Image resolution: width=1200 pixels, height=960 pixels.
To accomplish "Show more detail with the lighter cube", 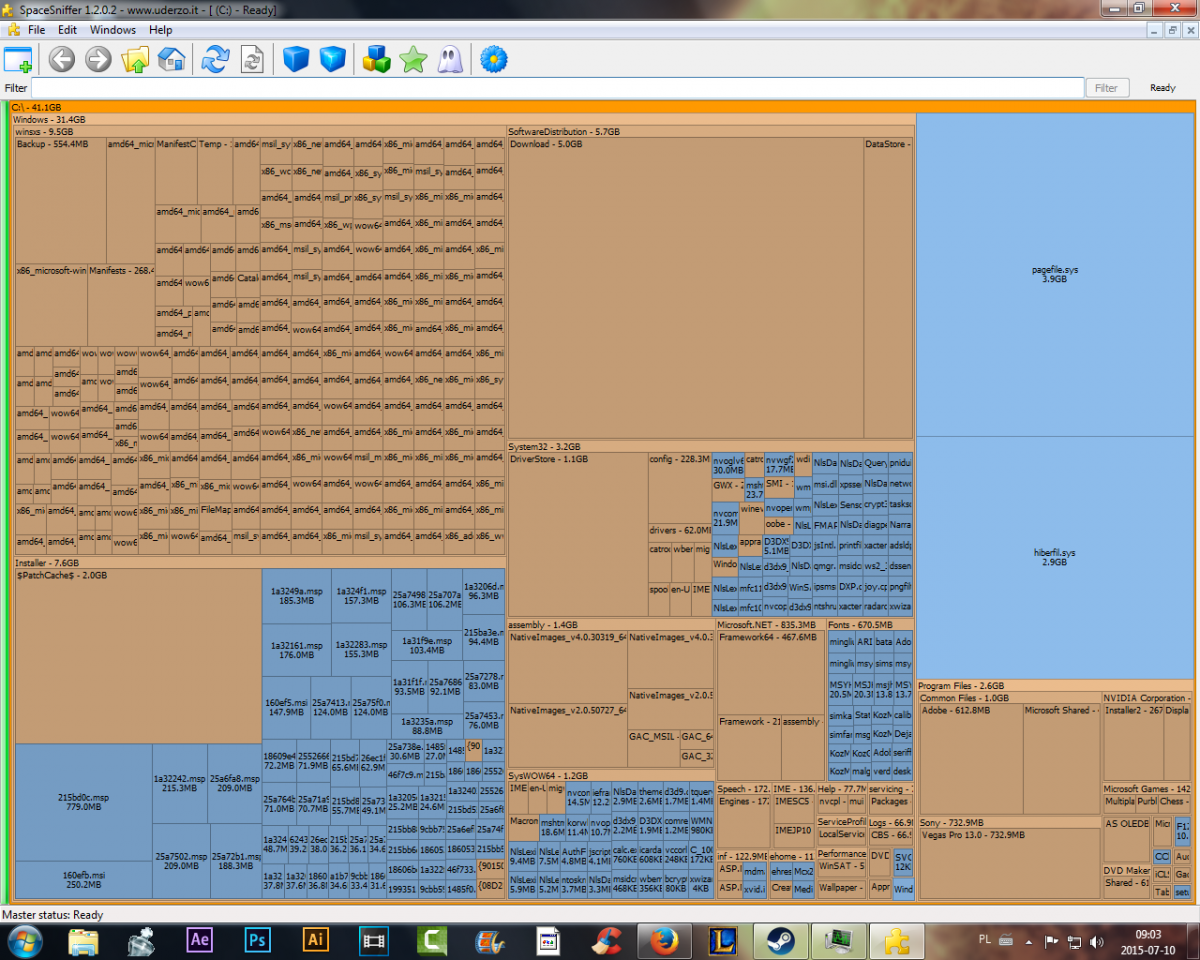I will (332, 59).
